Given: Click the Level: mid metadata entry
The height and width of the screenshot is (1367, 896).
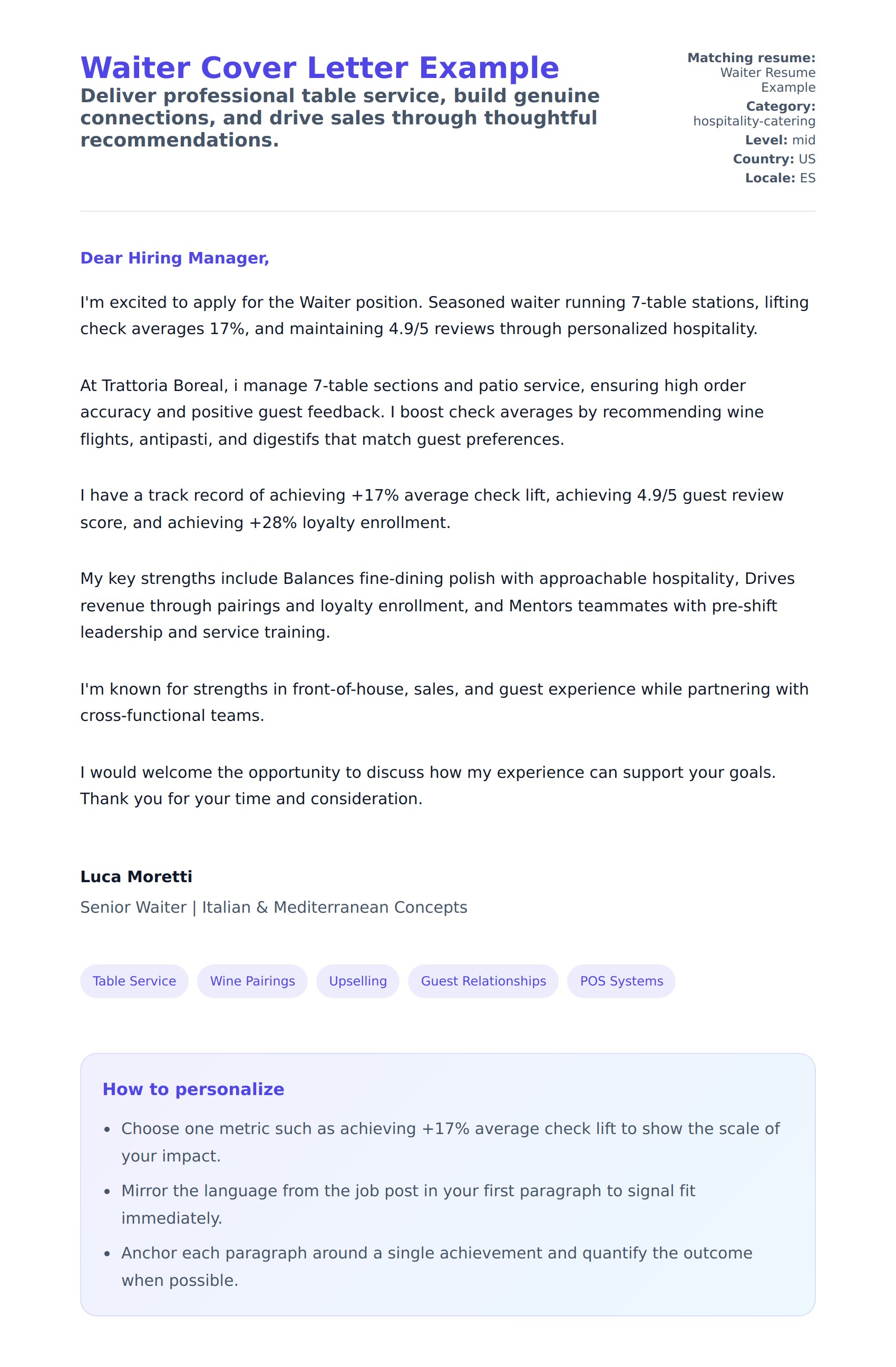Looking at the screenshot, I should click(x=780, y=140).
